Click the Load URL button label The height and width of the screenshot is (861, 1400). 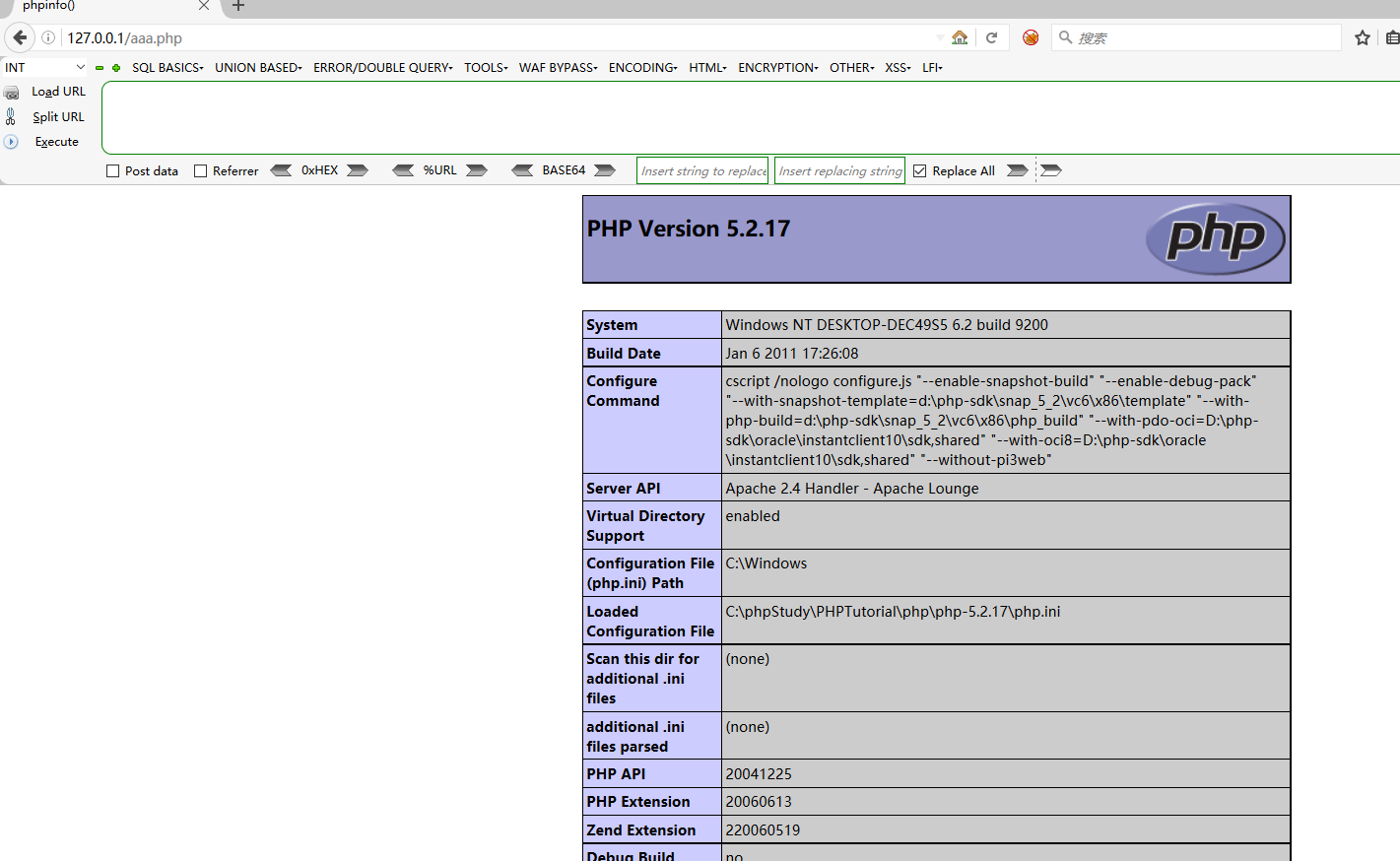58,92
